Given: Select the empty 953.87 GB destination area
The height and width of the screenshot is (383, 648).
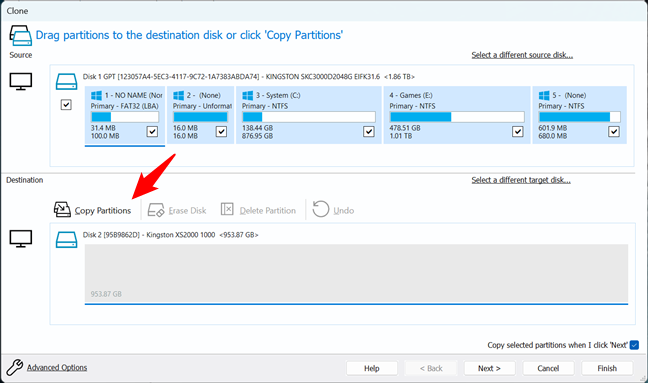Looking at the screenshot, I should pyautogui.click(x=356, y=274).
